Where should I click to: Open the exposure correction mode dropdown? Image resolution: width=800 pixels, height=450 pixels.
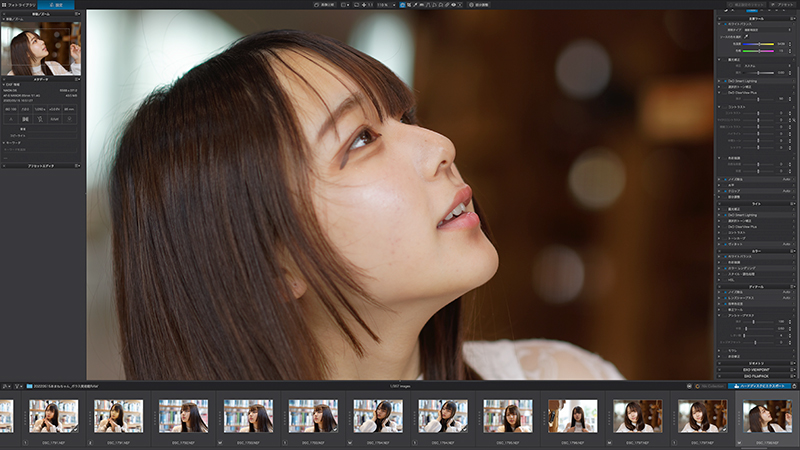(766, 66)
